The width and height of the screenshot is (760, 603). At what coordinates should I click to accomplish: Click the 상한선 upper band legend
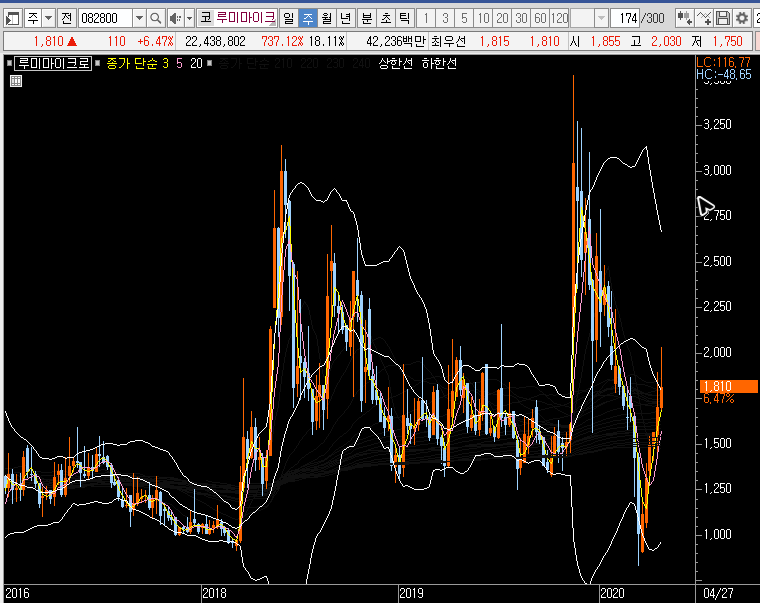tap(396, 63)
